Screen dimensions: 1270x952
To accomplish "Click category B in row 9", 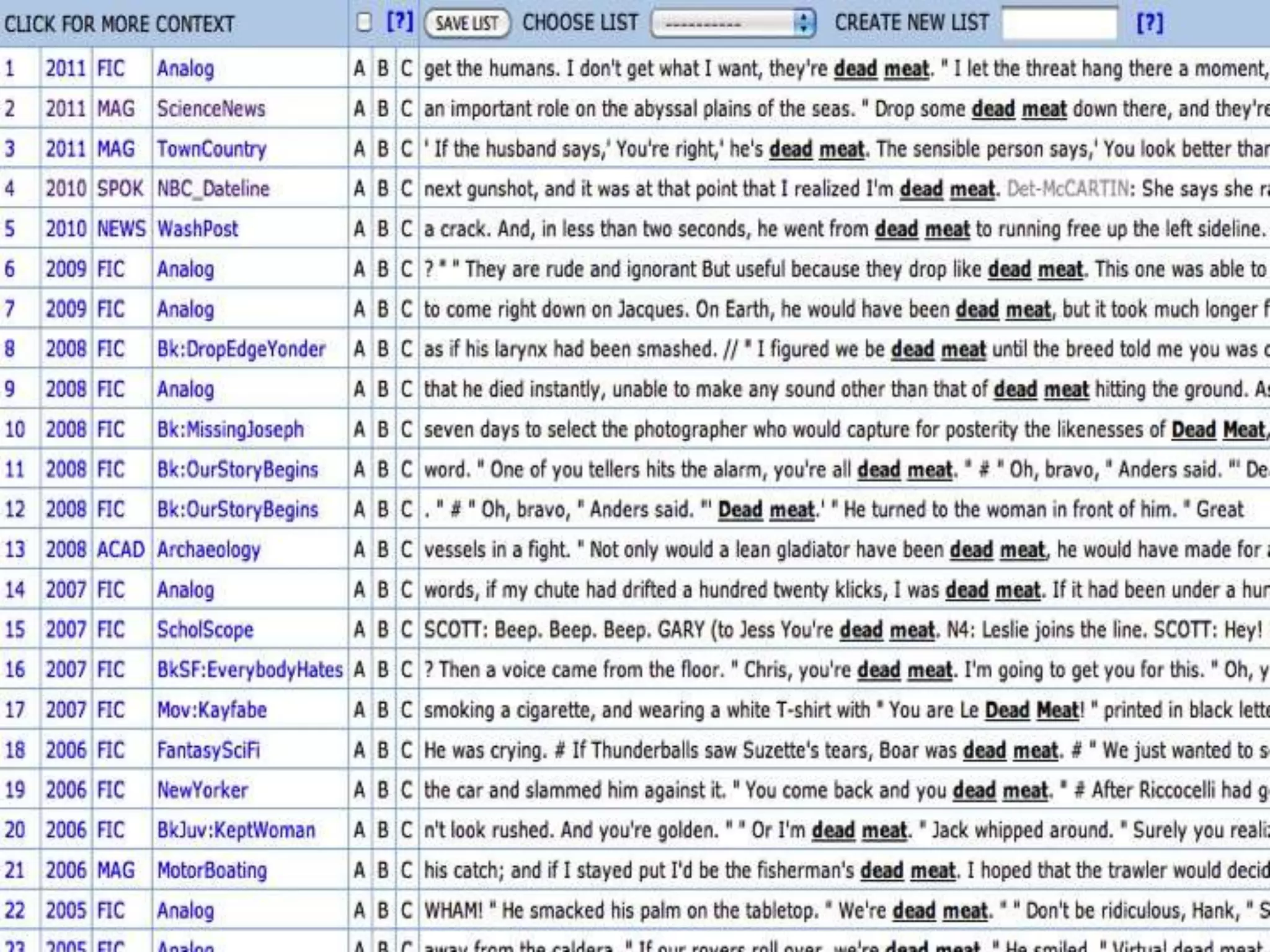I will [383, 389].
